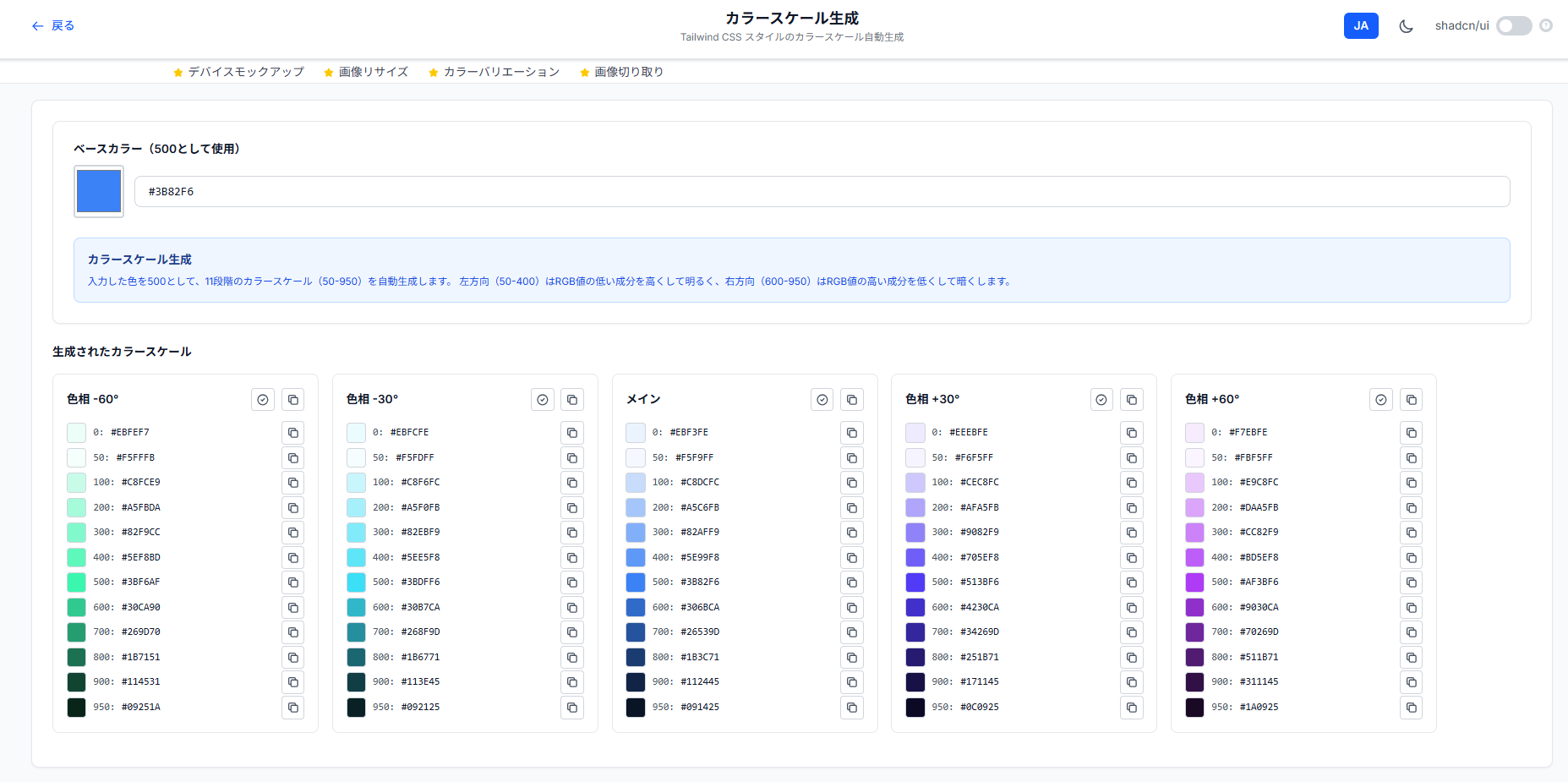This screenshot has height=782, width=1568.
Task: Open the blue base color picker swatch
Action: [x=99, y=191]
